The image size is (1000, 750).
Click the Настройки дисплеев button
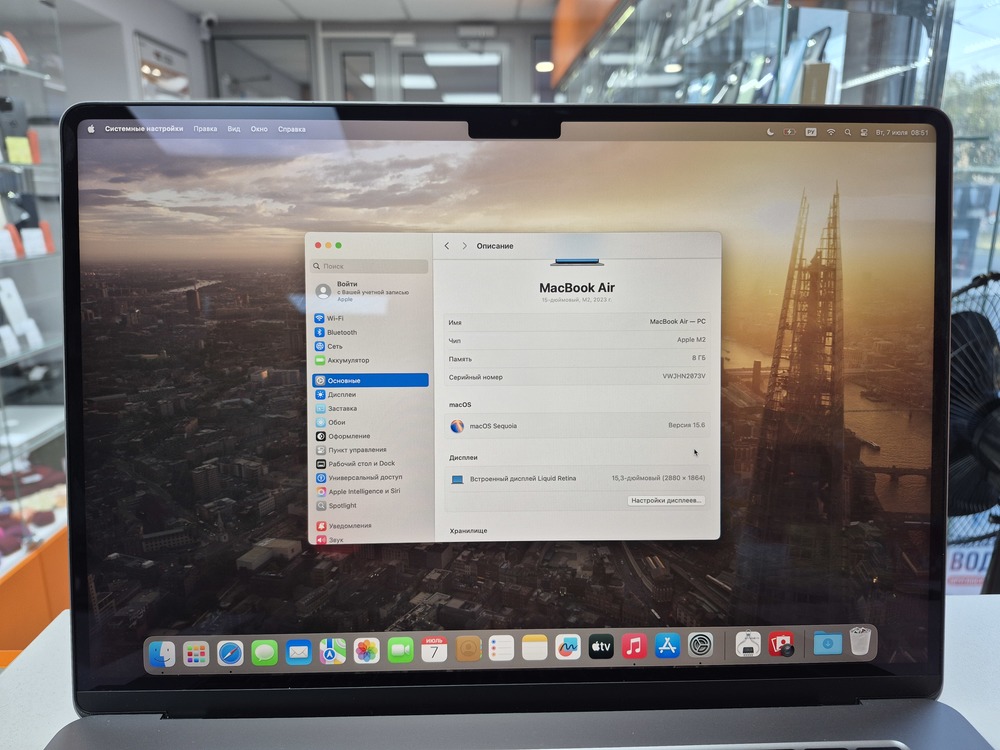point(666,501)
